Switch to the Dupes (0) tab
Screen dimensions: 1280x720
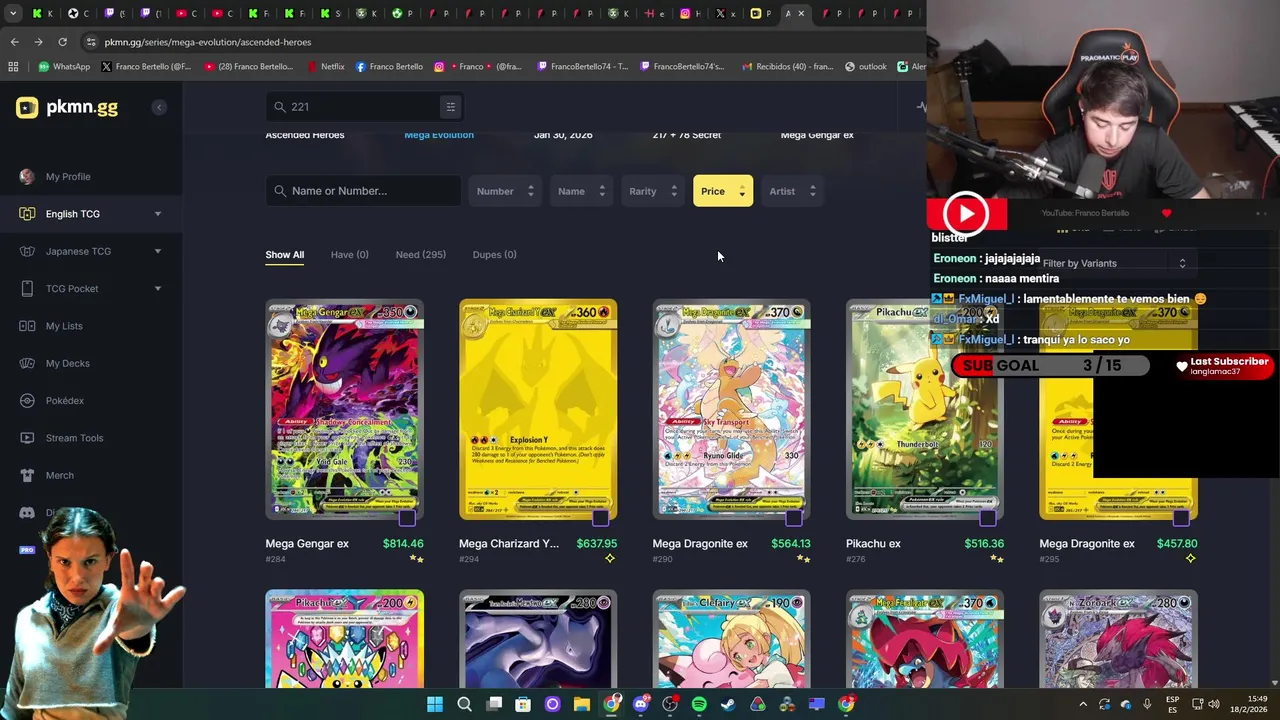click(494, 255)
